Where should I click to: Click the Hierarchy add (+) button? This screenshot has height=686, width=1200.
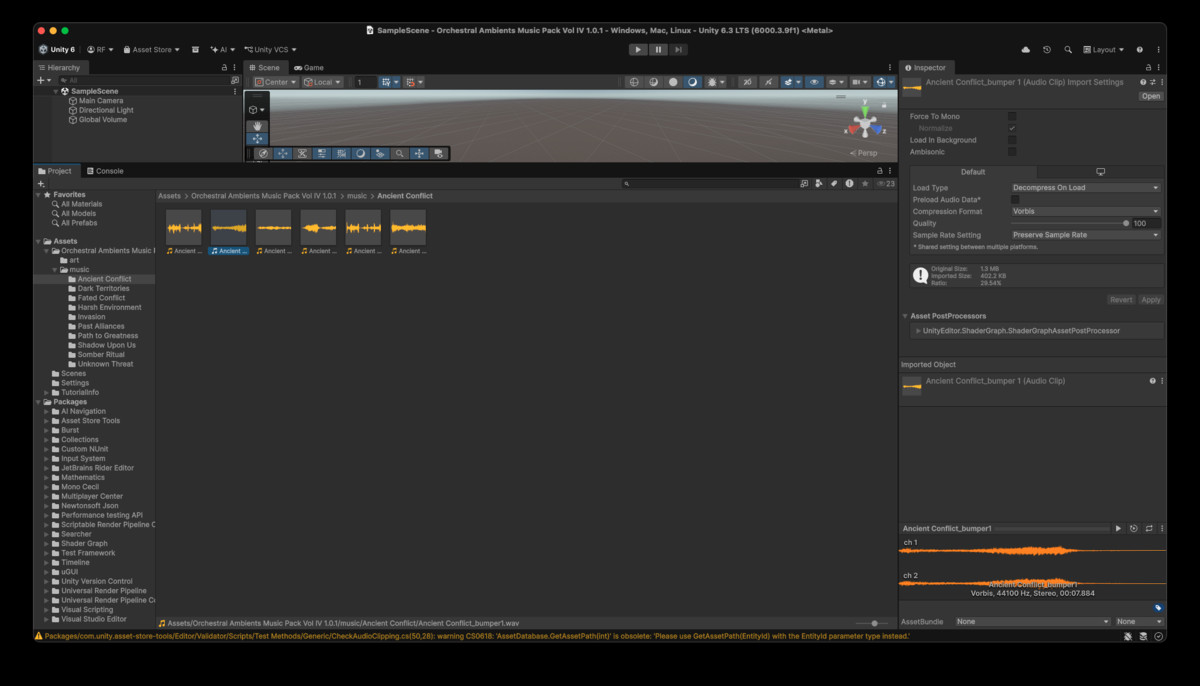40,80
